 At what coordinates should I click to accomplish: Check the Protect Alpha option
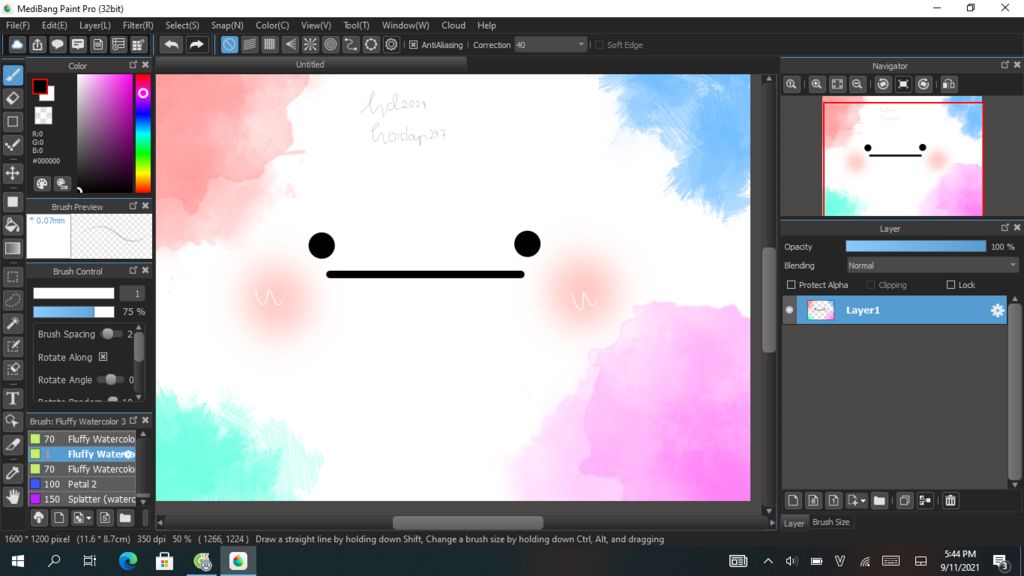click(791, 285)
